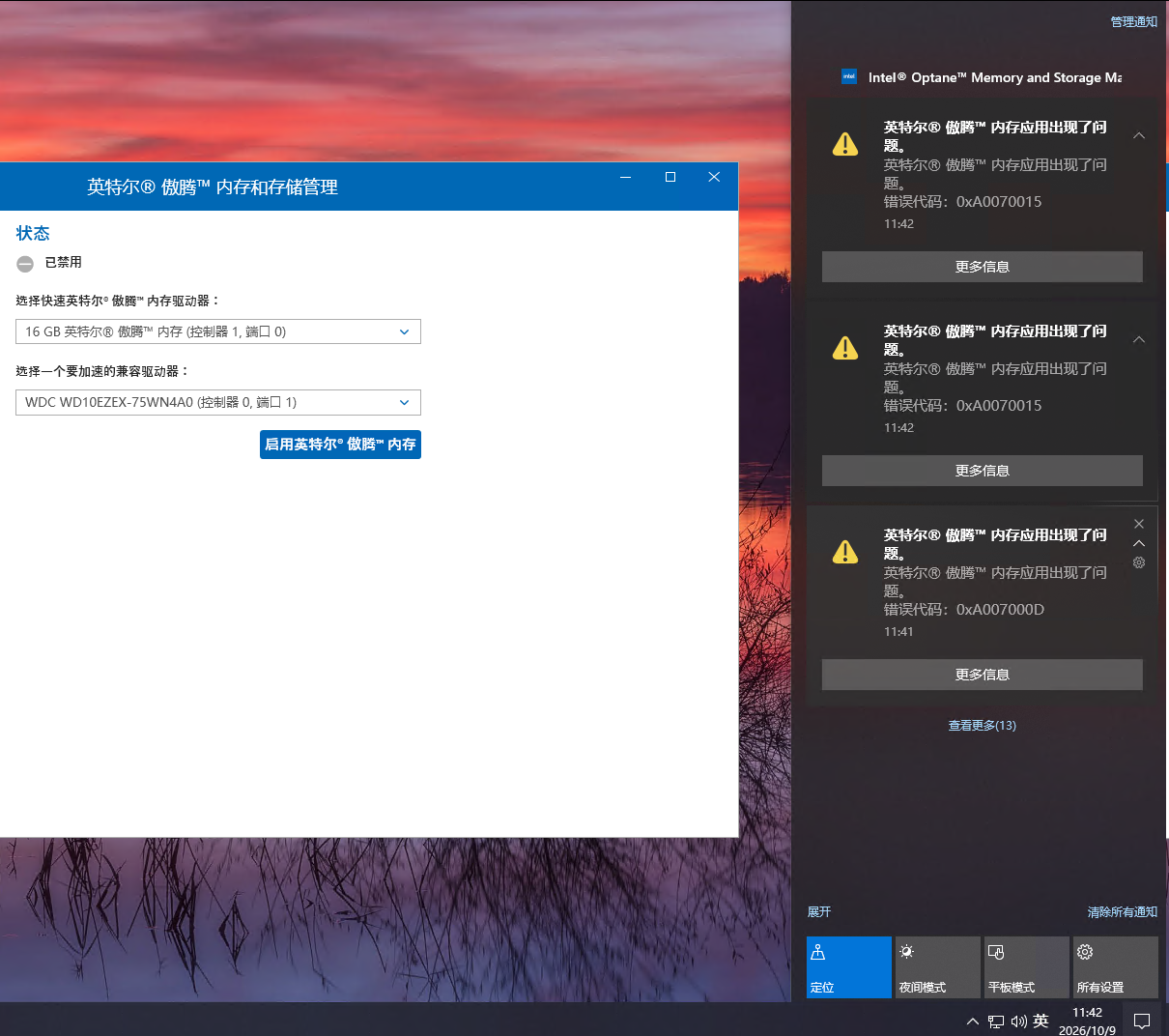Click 查看更多(13) see more link
1169x1036 pixels.
tap(982, 725)
